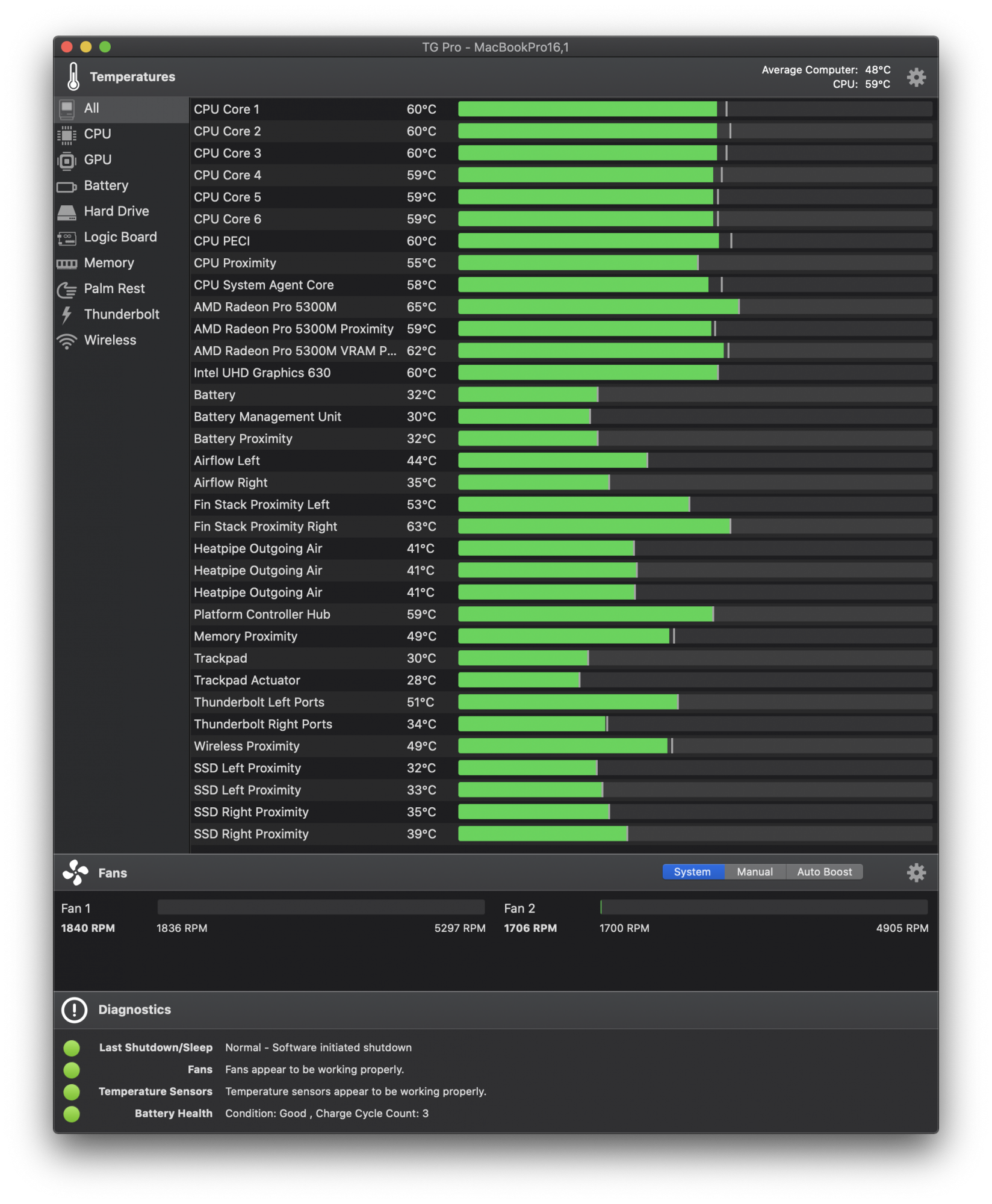Enable Auto Boost fan mode
This screenshot has width=992, height=1204.
[x=824, y=872]
